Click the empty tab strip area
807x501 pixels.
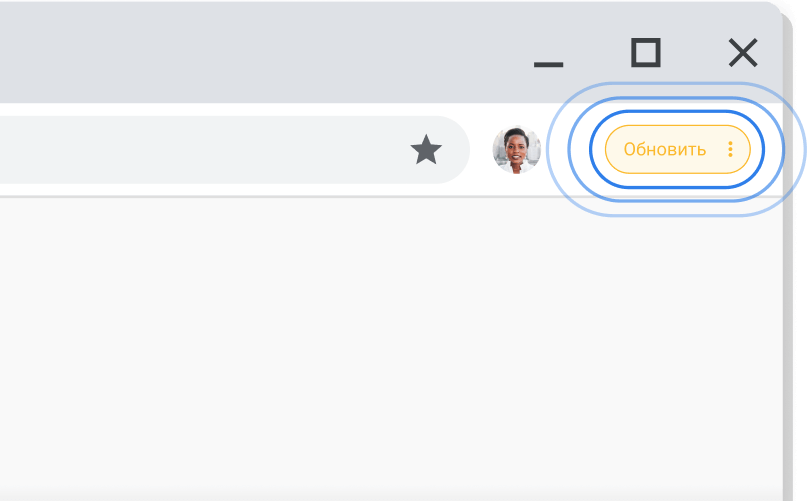(x=250, y=50)
